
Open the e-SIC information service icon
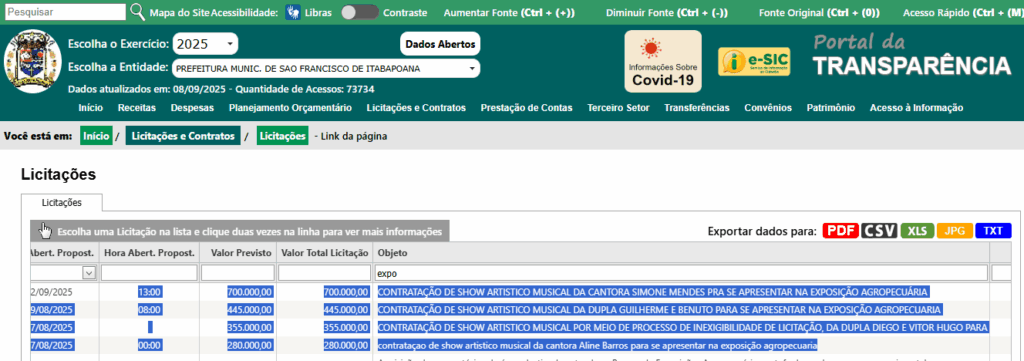(754, 61)
